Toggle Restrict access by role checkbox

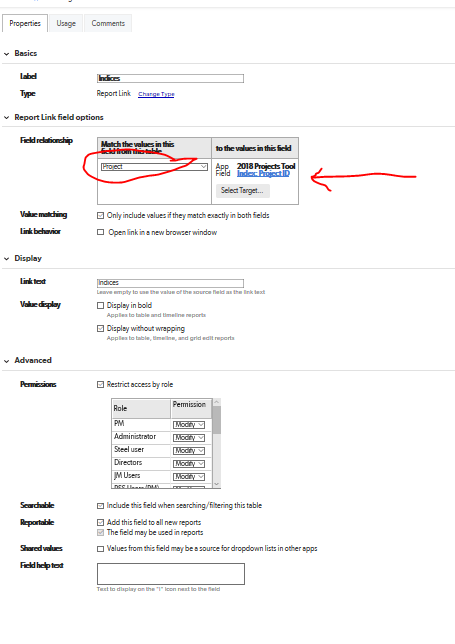101,384
